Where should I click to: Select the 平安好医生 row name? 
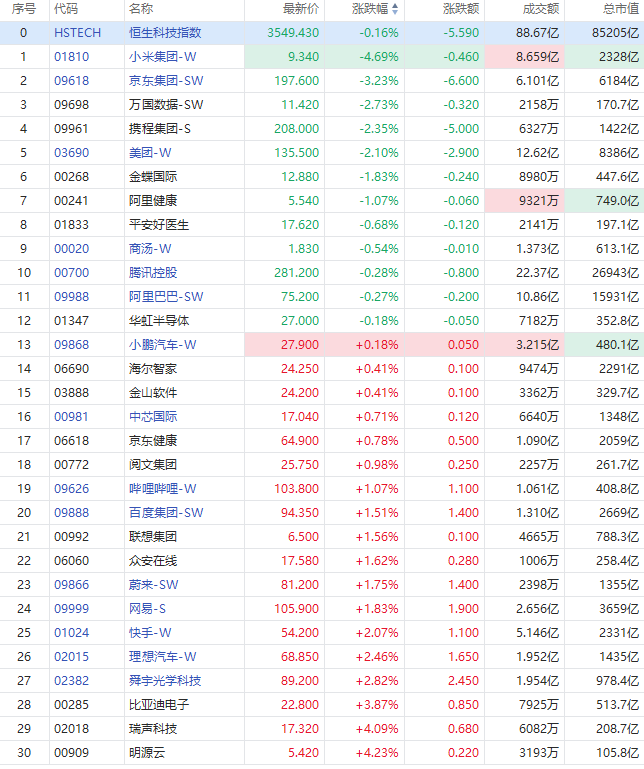click(159, 225)
